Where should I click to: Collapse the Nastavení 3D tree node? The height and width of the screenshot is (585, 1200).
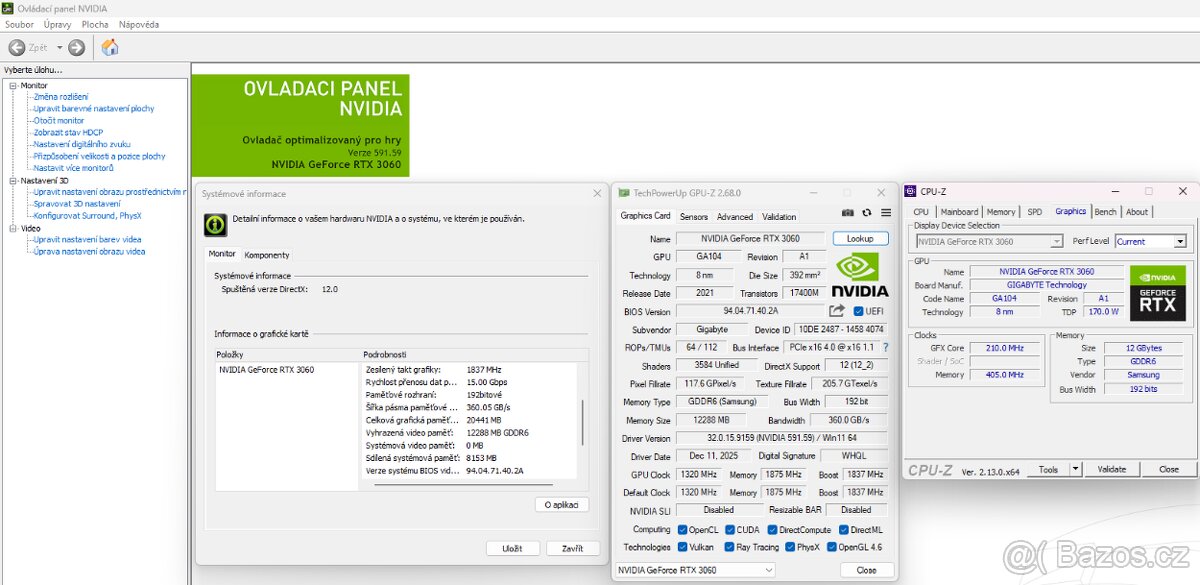pyautogui.click(x=13, y=180)
